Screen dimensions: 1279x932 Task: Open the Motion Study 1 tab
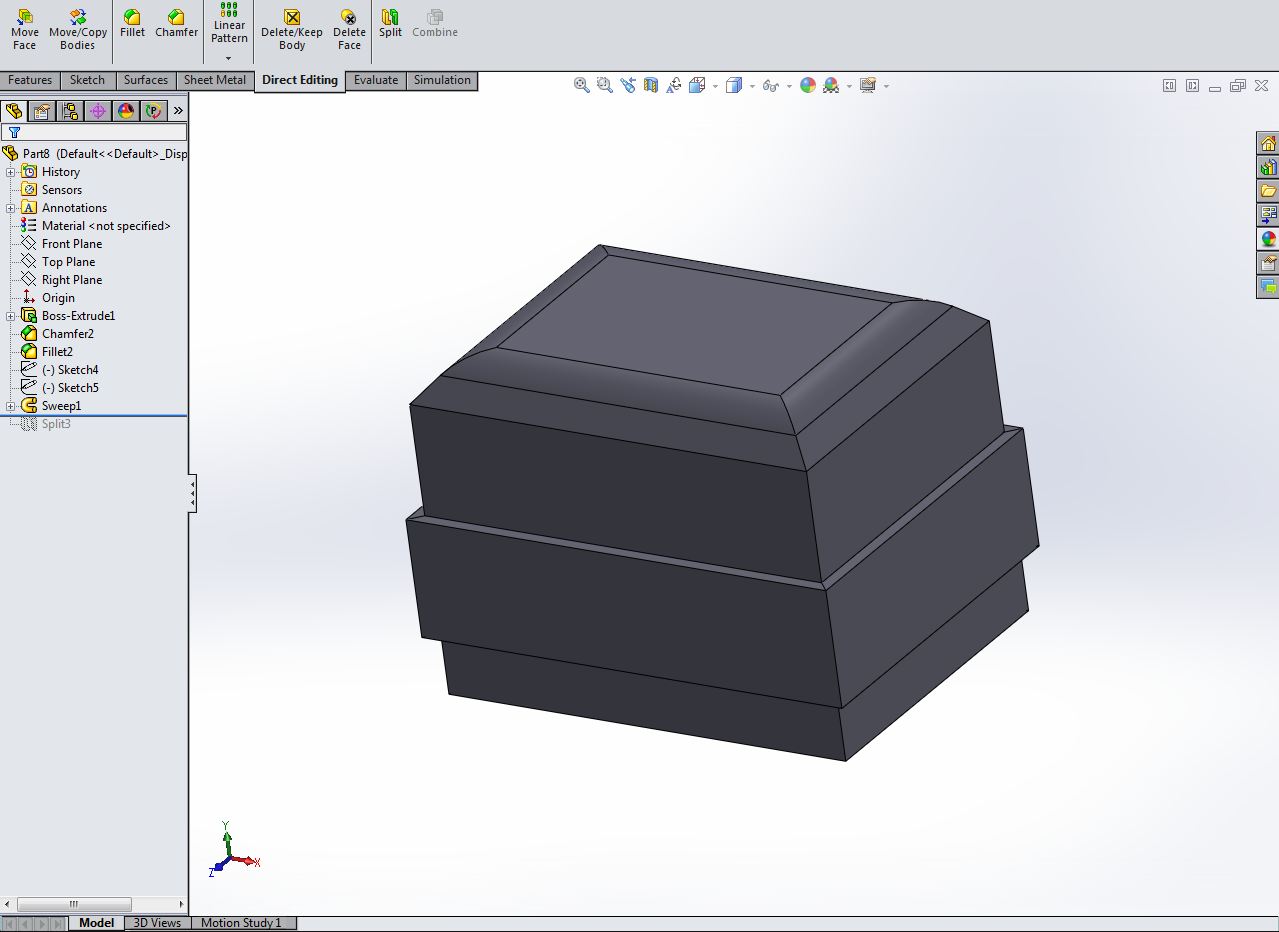point(241,923)
